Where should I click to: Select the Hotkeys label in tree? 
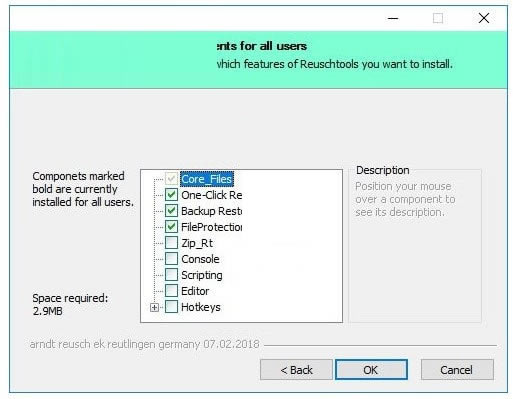tap(201, 307)
